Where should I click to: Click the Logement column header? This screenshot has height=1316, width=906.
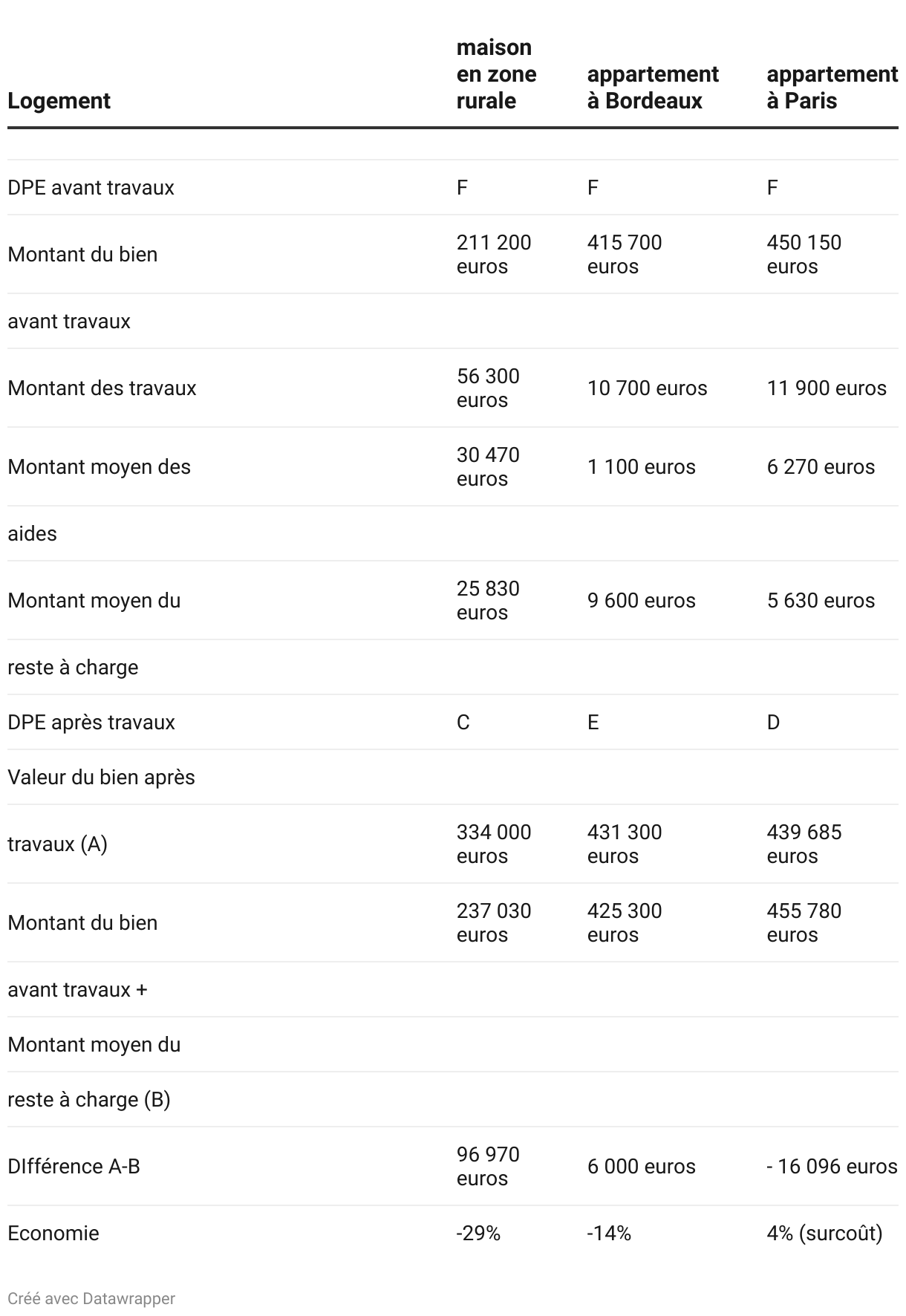[59, 101]
